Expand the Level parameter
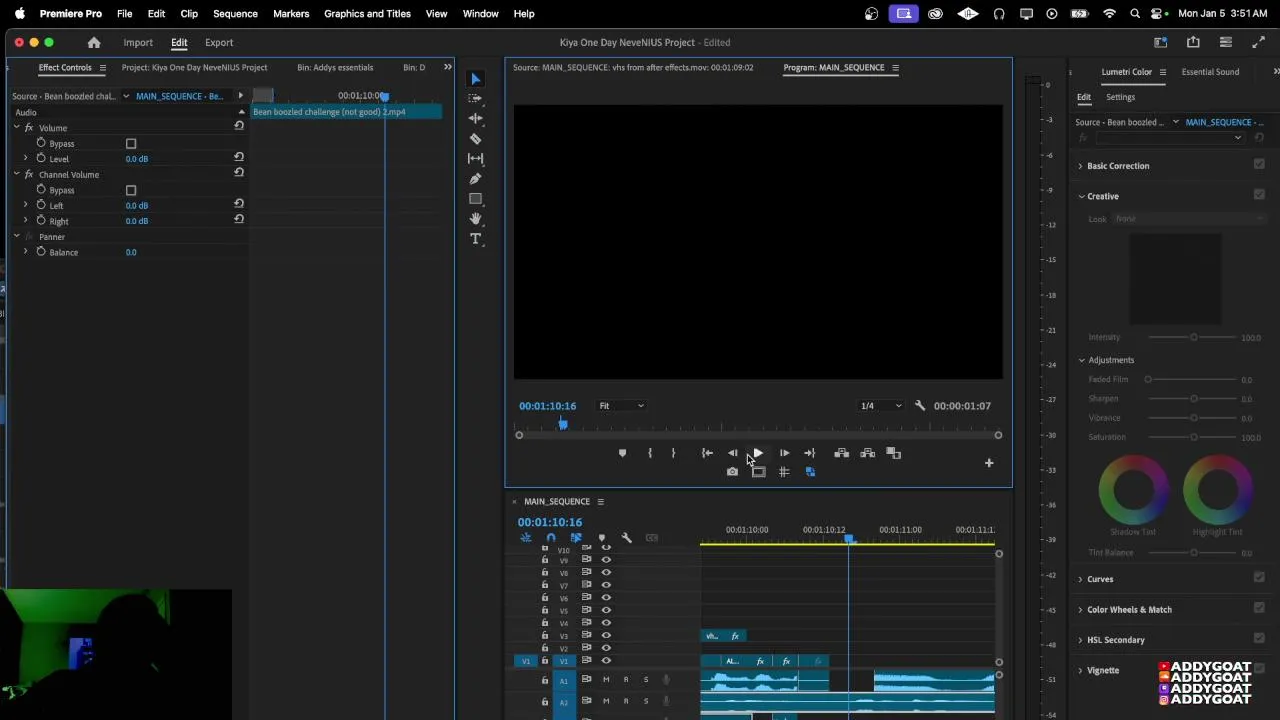 click(26, 159)
